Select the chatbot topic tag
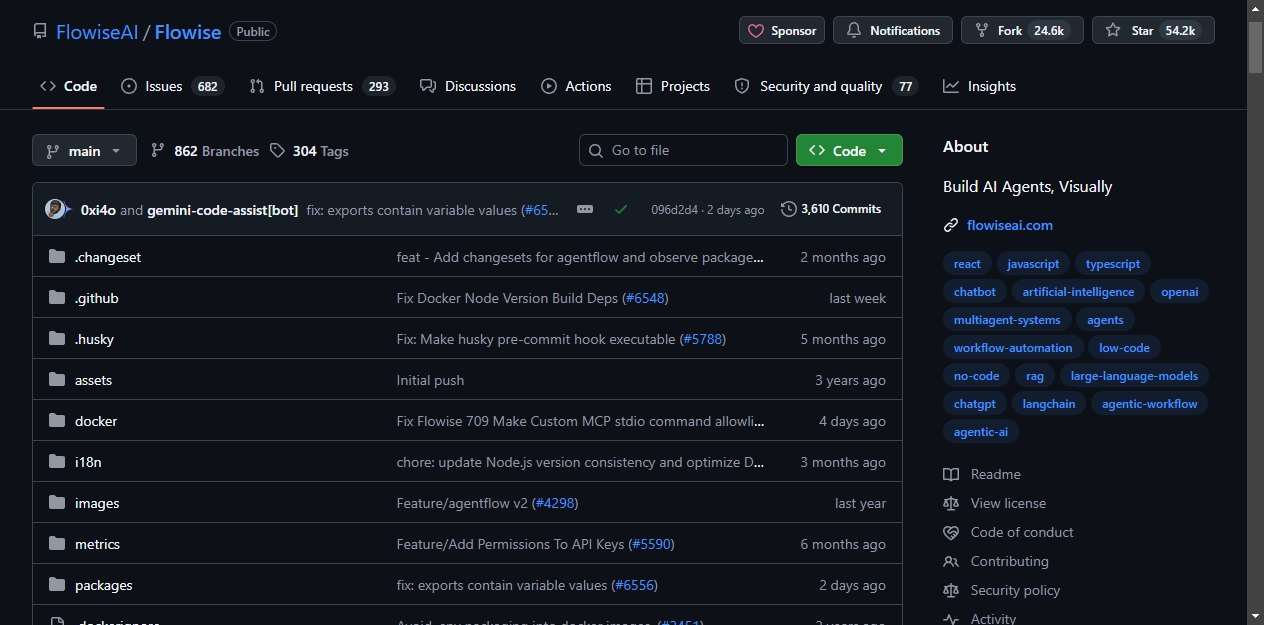This screenshot has height=625, width=1264. pyautogui.click(x=975, y=292)
